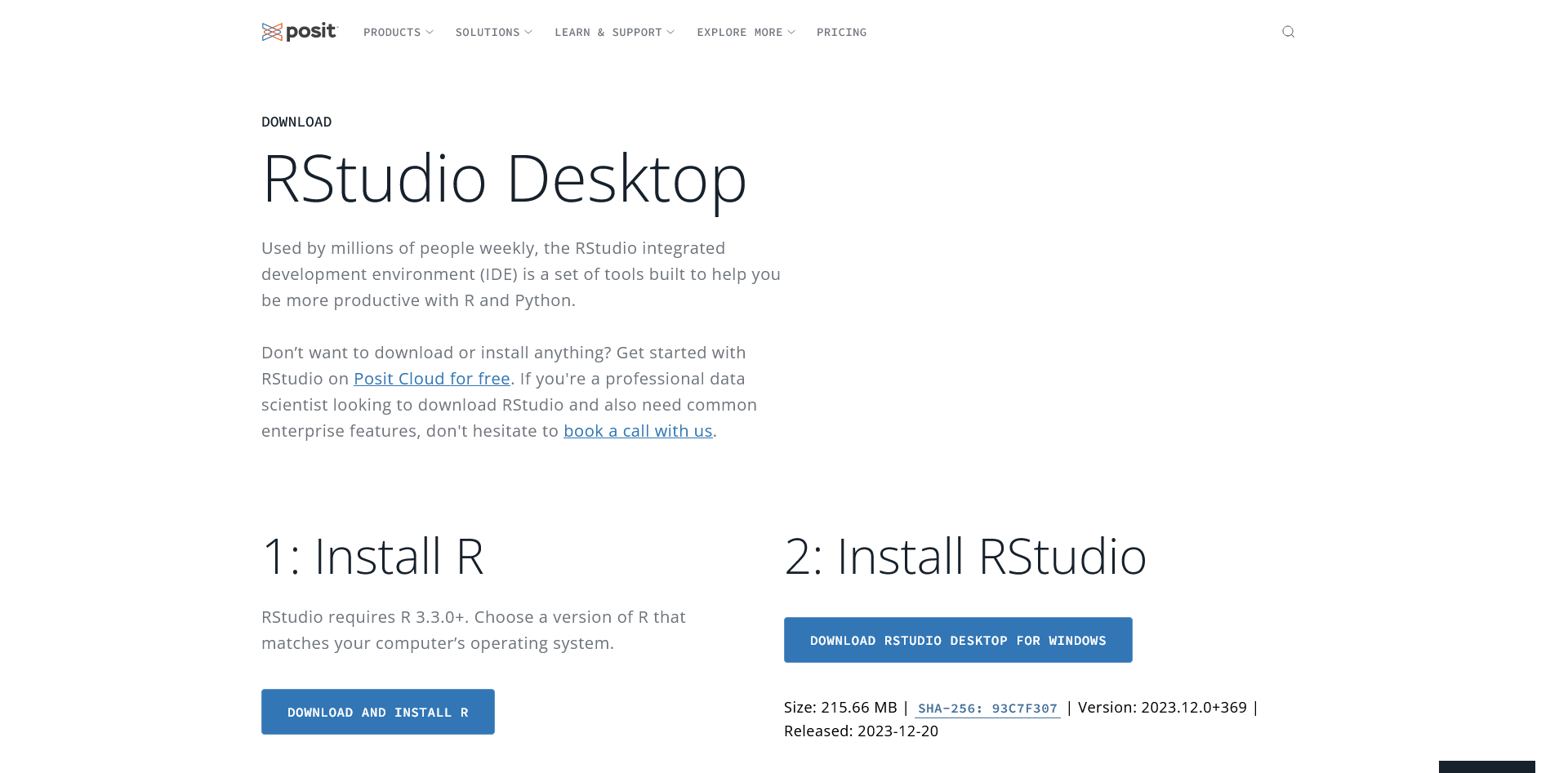The height and width of the screenshot is (773, 1568).
Task: Click the Version: 2023.12.0+369 text
Action: (x=1162, y=708)
